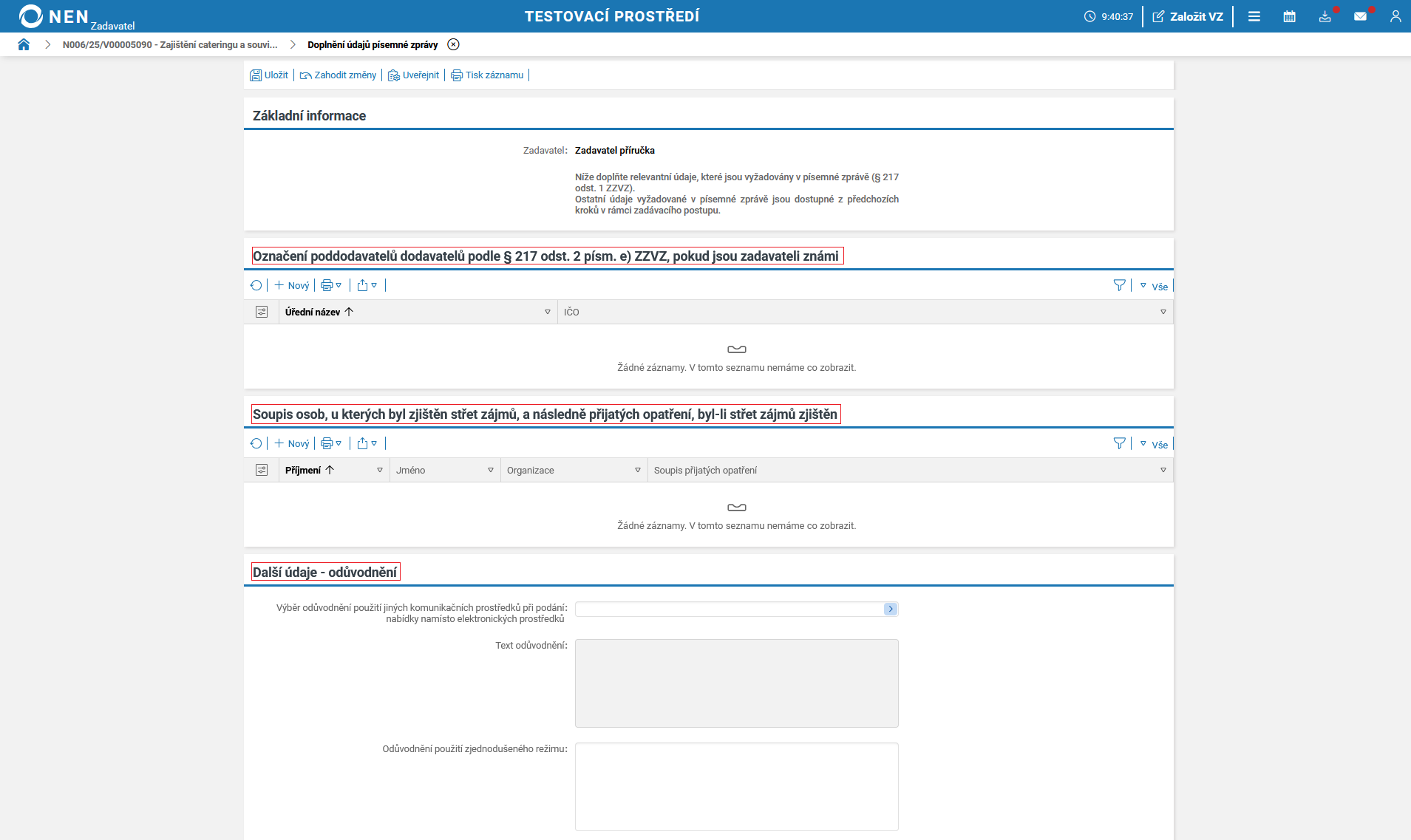Click the IČO column header
This screenshot has width=1411, height=840.
(571, 312)
